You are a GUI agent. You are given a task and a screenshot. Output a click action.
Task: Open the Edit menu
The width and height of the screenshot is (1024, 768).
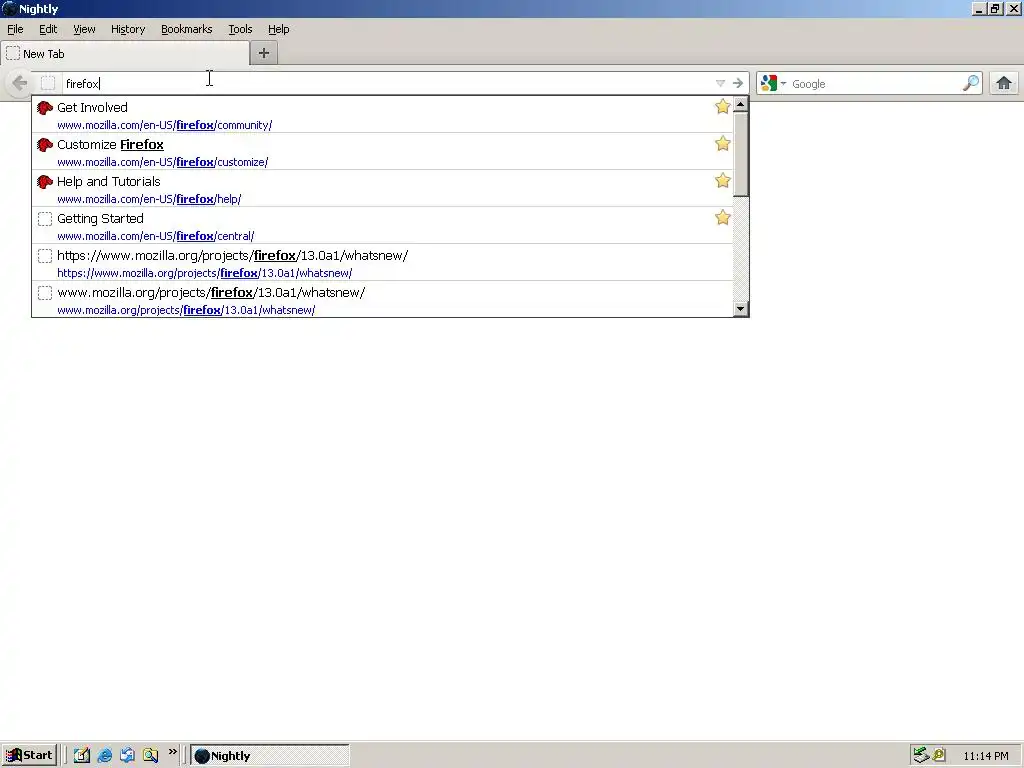(x=48, y=29)
